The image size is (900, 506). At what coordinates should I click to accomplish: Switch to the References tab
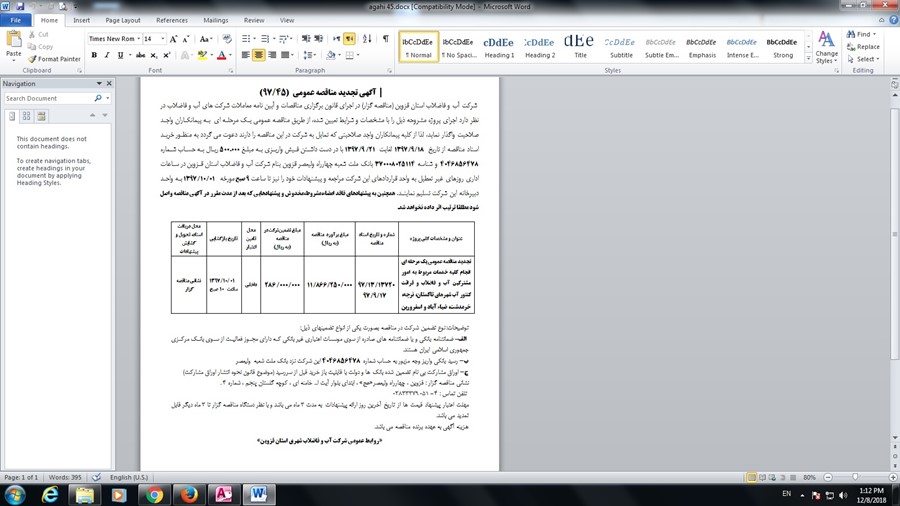[x=171, y=20]
